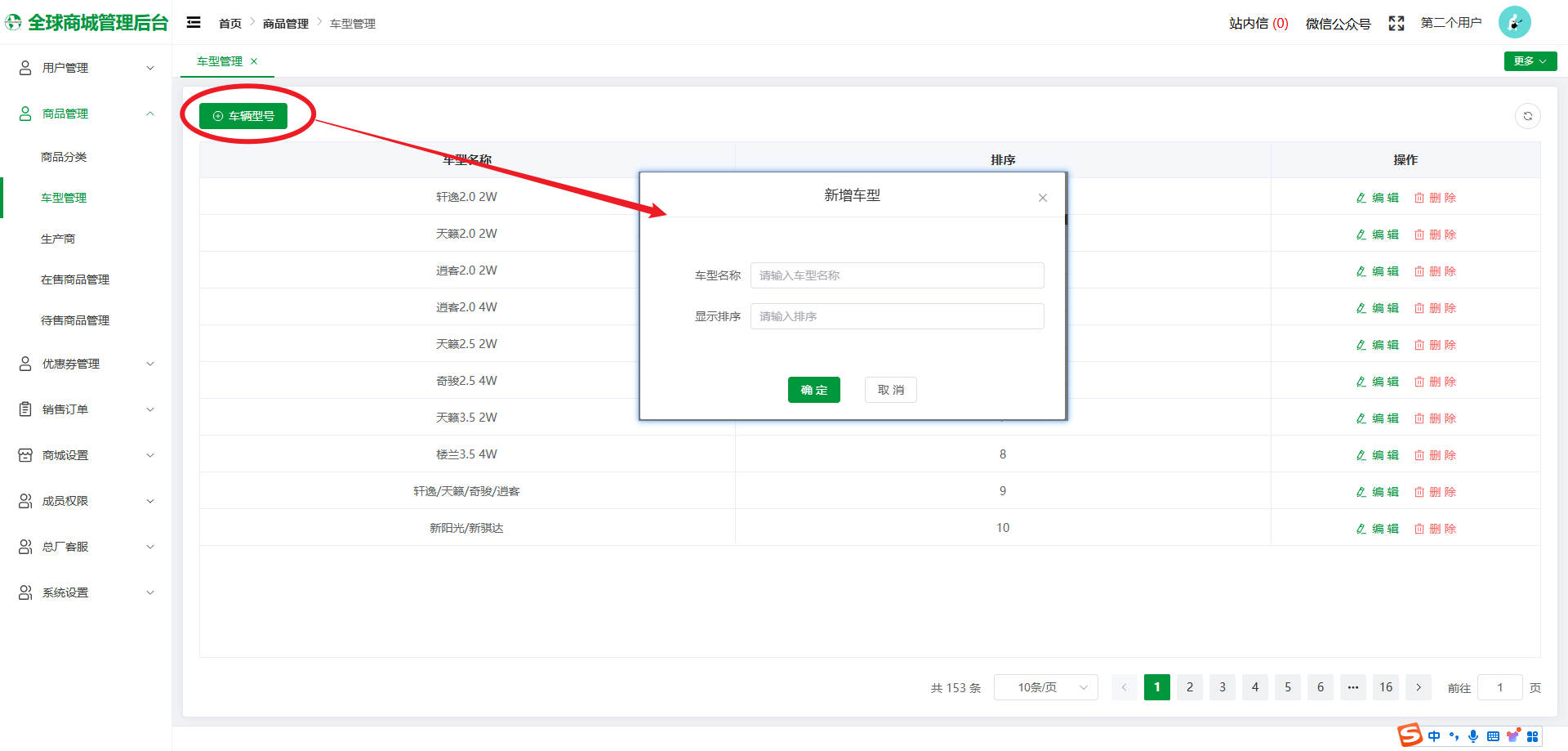This screenshot has width=1568, height=751.
Task: Toggle Chinese/English input with 中 icon
Action: pos(1434,736)
